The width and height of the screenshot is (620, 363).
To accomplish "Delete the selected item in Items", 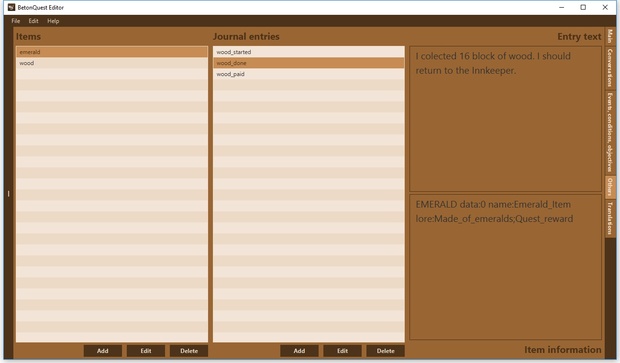I will point(189,351).
